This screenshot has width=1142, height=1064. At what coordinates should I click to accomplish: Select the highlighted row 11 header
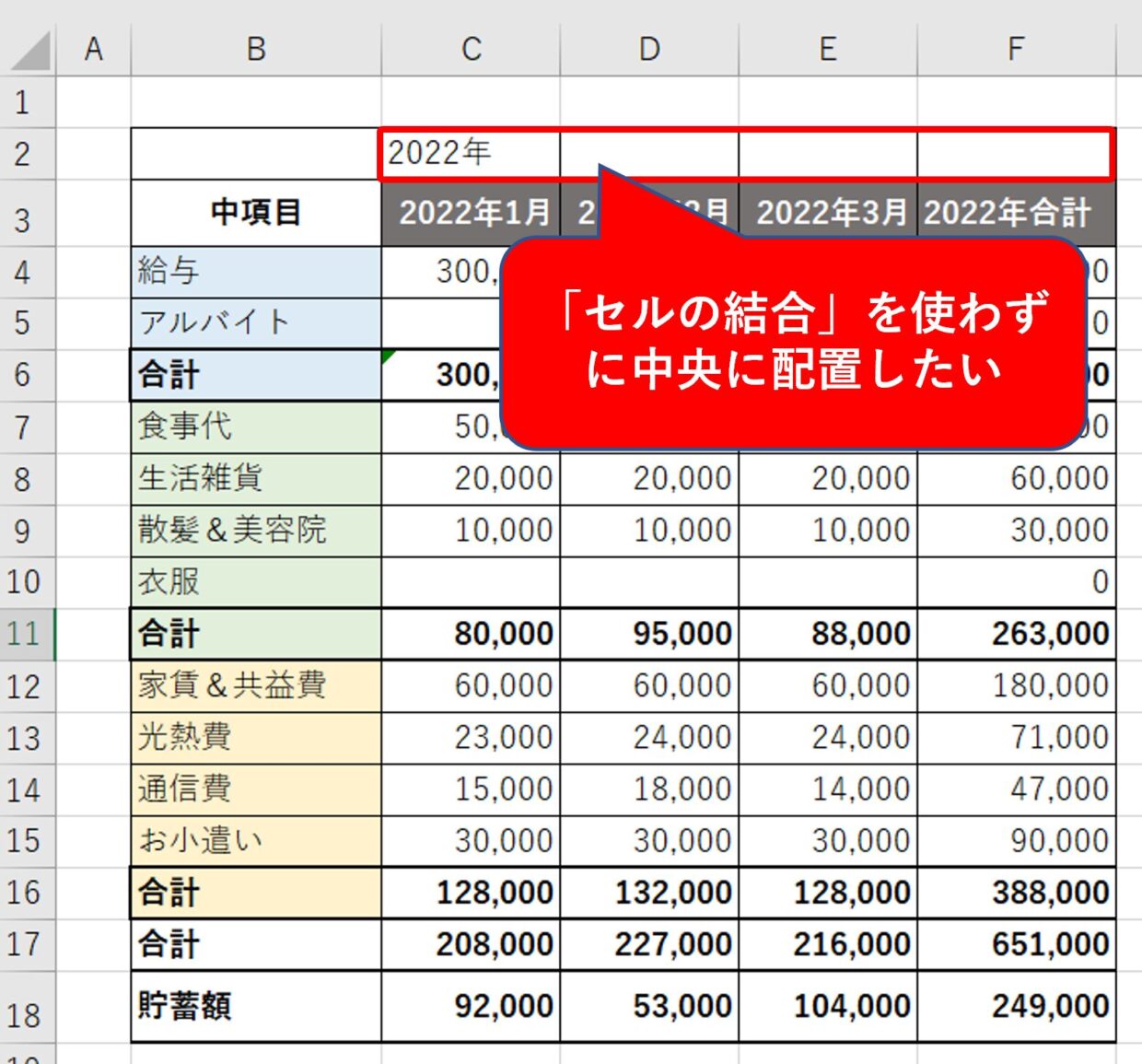click(x=28, y=634)
